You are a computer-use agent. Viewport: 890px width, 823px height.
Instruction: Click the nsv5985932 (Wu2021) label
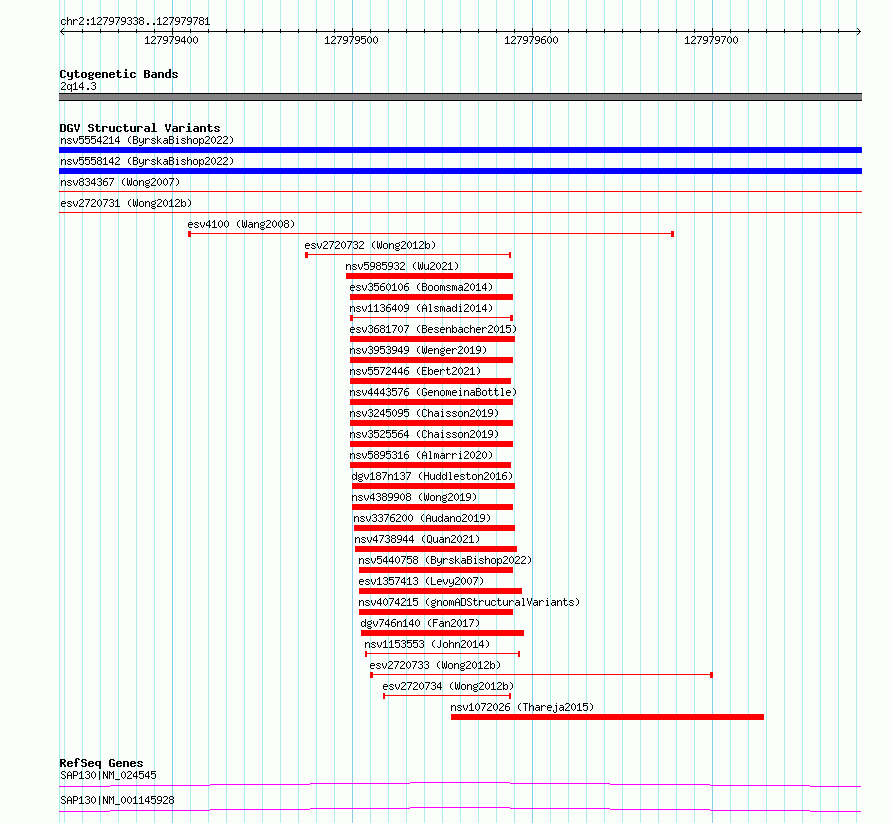402,266
